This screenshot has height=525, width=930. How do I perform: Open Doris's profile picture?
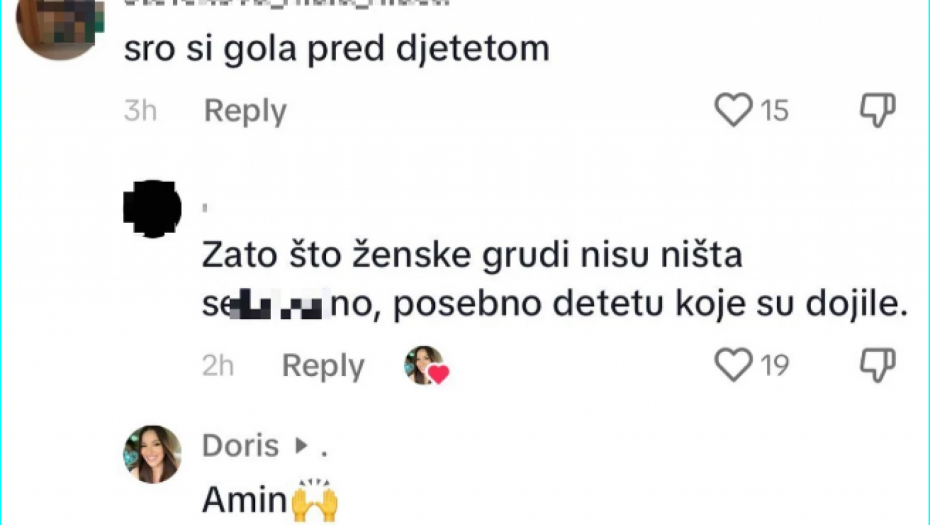tap(152, 454)
